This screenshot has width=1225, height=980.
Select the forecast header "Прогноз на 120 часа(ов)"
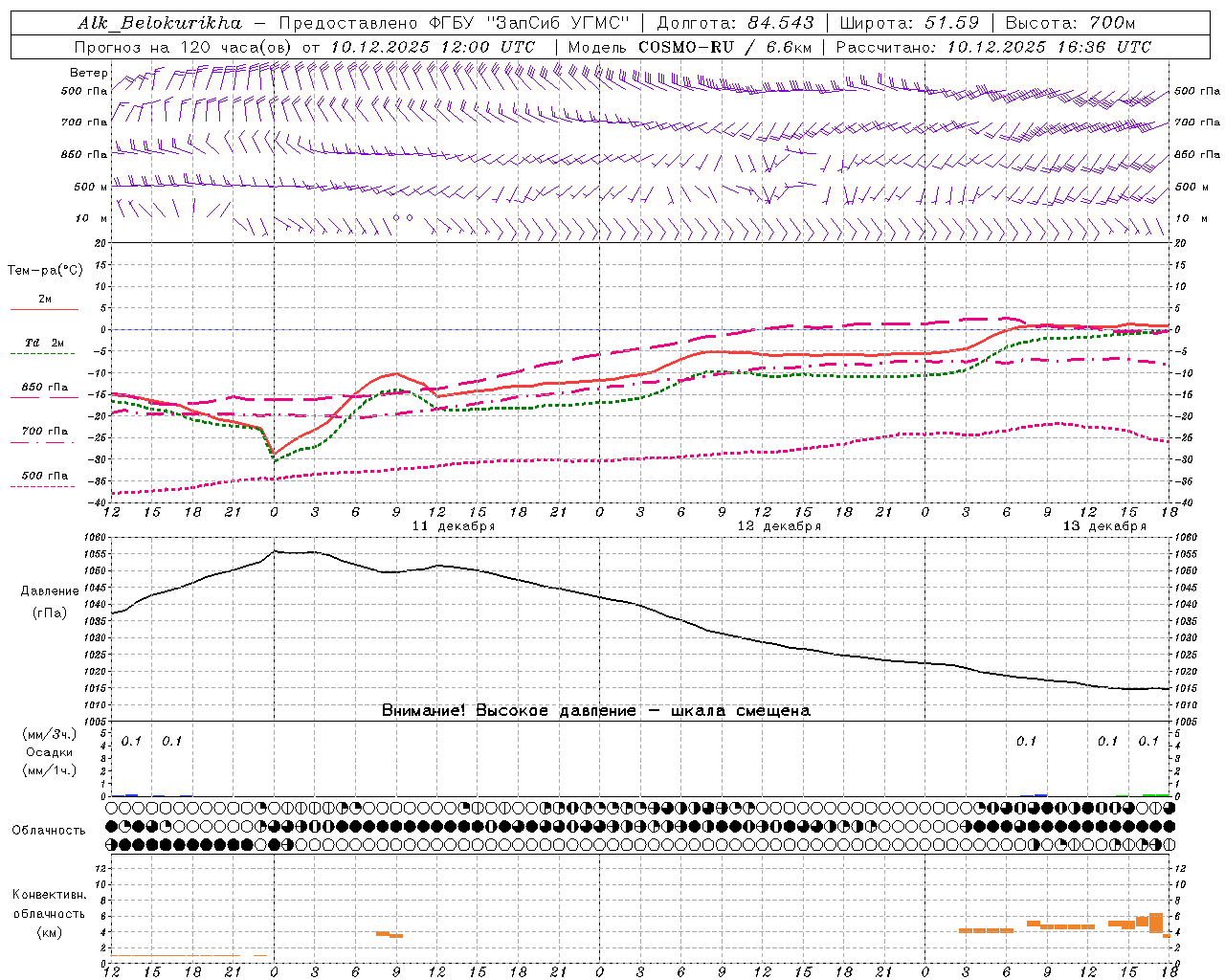(x=184, y=47)
